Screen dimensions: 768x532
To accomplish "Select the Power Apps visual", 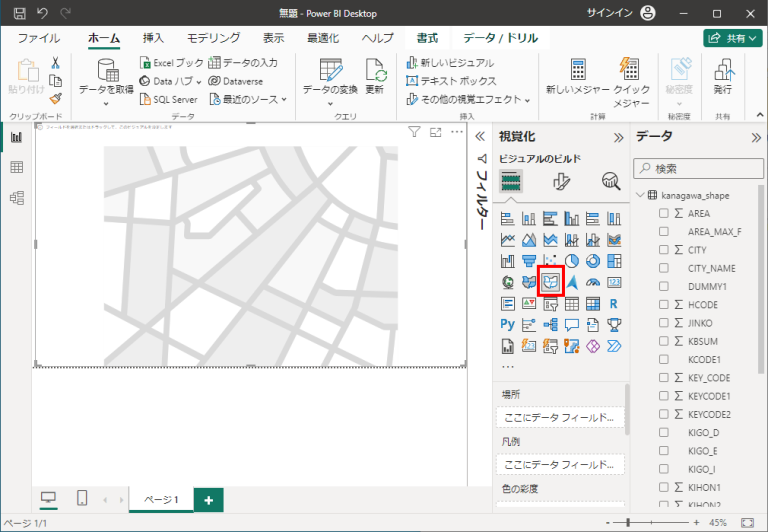I will click(593, 346).
